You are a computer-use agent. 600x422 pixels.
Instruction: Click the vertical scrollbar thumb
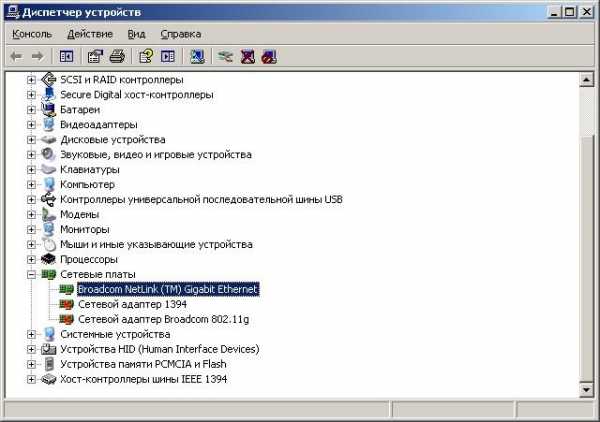(x=587, y=258)
